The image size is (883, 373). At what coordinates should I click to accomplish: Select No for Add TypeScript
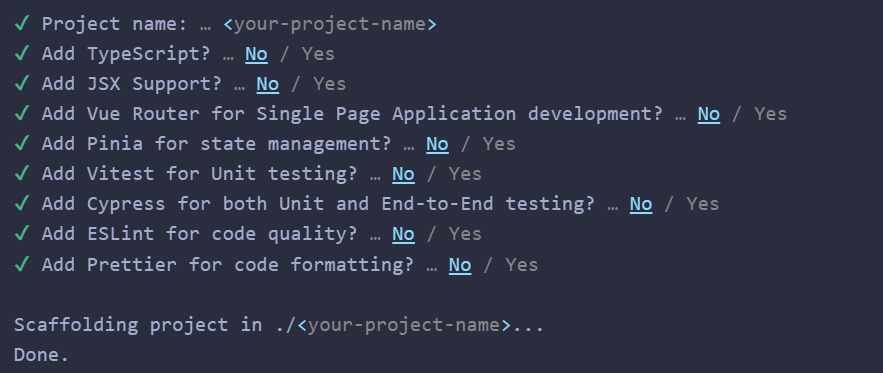click(x=256, y=54)
